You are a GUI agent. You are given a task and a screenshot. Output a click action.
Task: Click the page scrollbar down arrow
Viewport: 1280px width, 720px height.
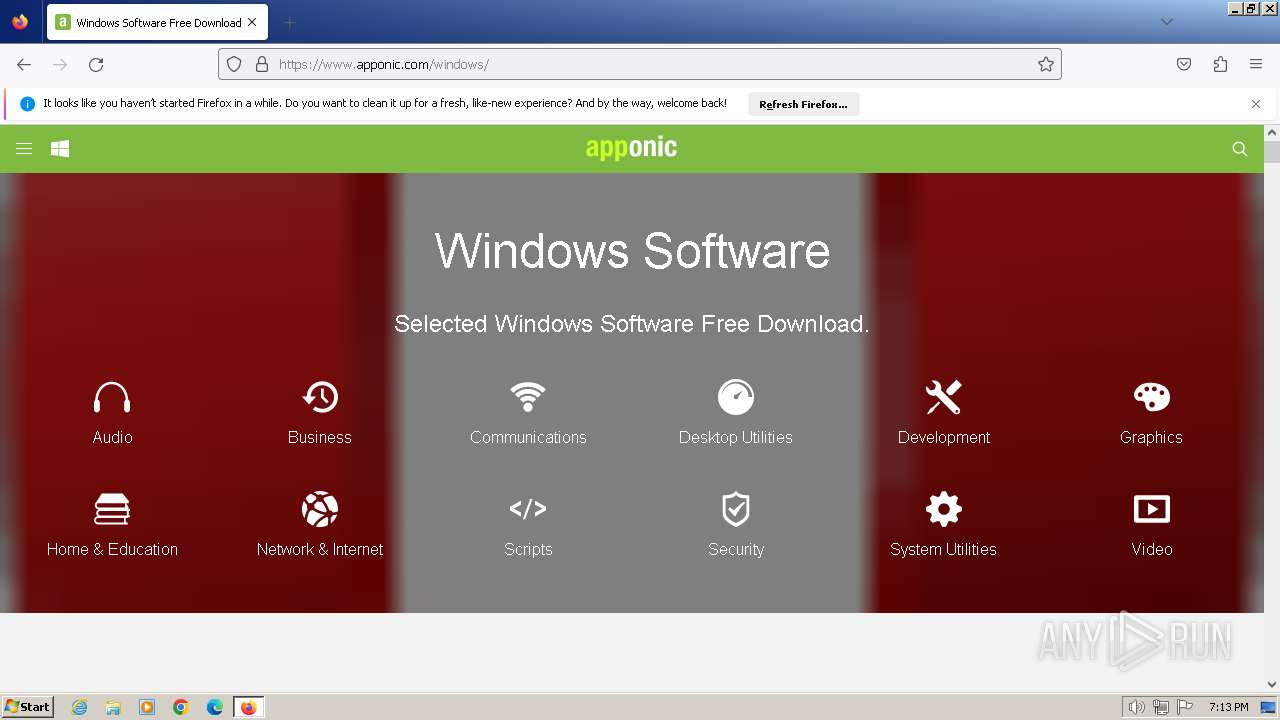click(1272, 684)
